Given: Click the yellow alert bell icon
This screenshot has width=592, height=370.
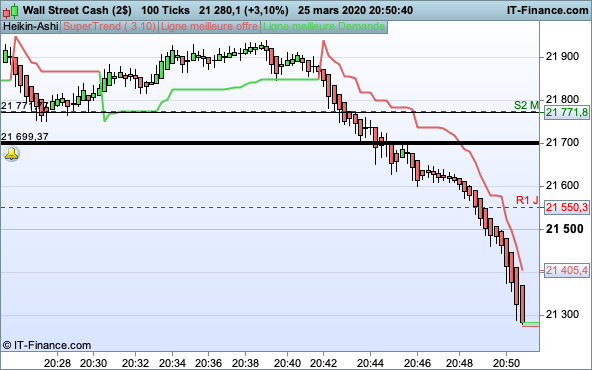Looking at the screenshot, I should 12,154.
